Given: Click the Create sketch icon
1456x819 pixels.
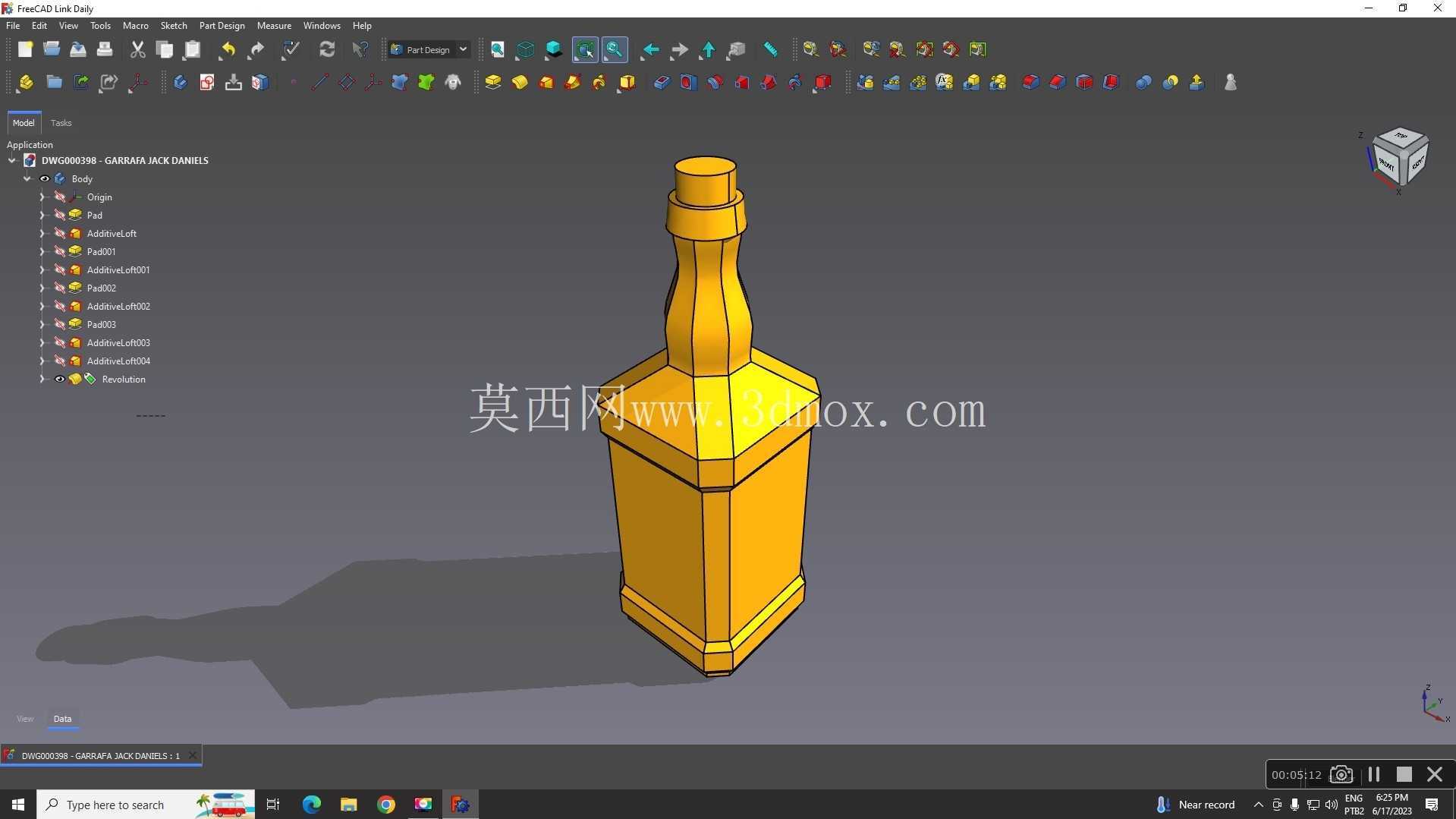Looking at the screenshot, I should pyautogui.click(x=206, y=83).
